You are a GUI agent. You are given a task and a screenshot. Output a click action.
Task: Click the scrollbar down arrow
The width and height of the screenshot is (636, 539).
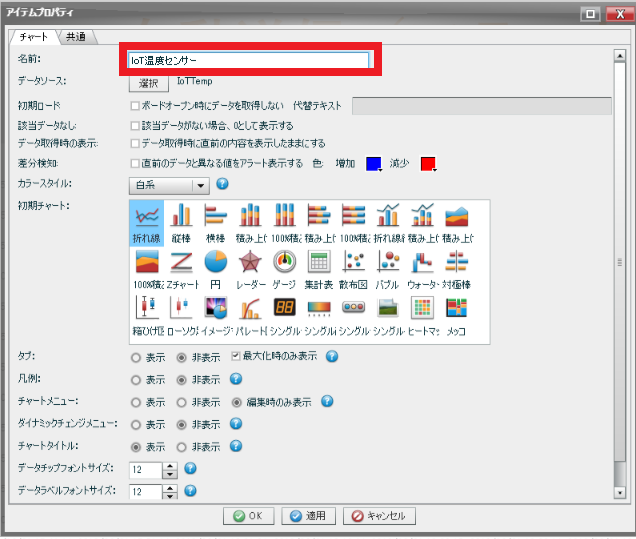tap(620, 493)
